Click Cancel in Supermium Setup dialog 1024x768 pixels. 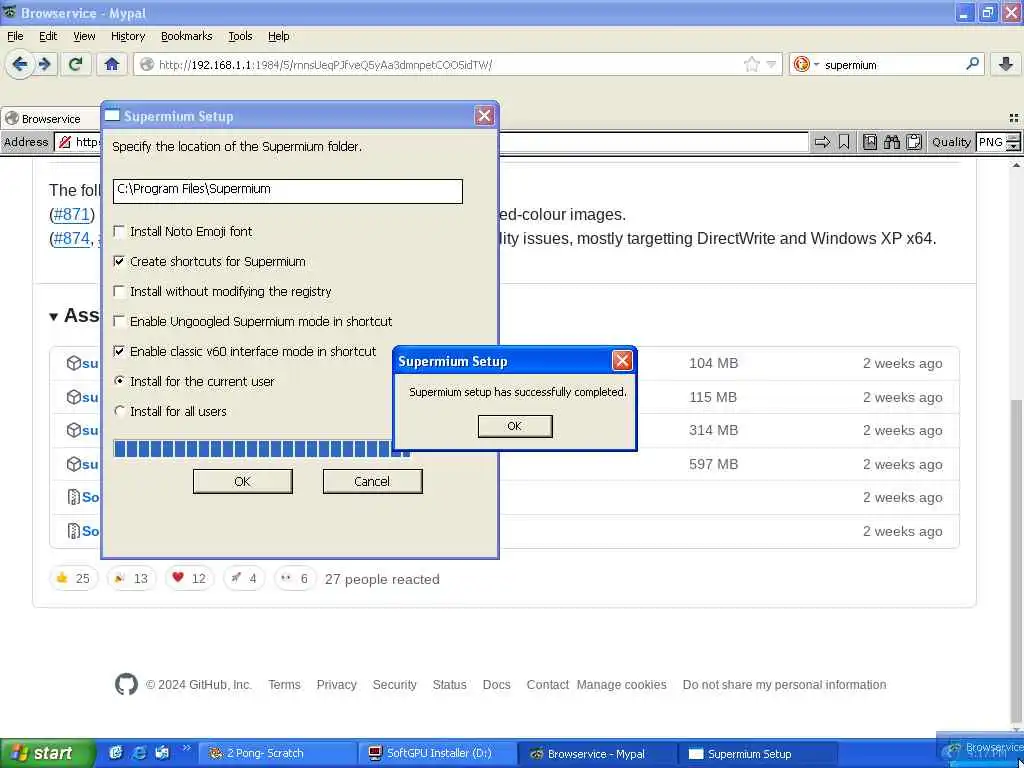[x=372, y=481]
